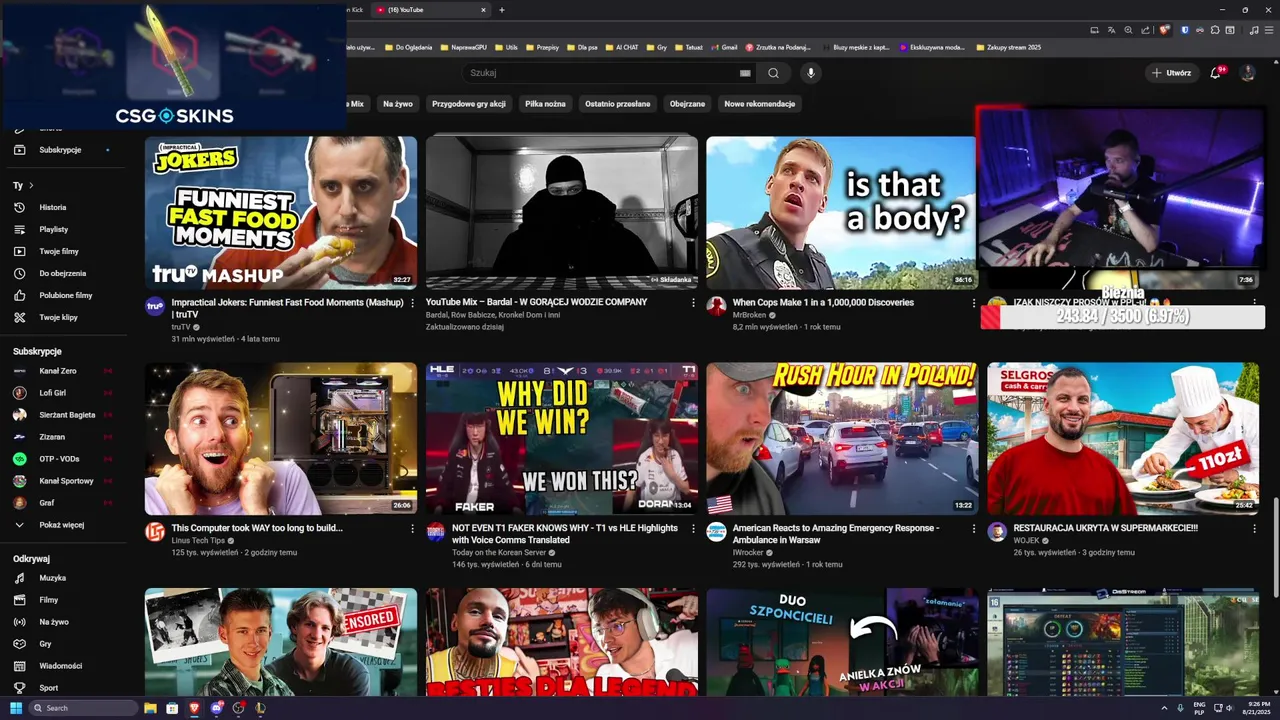Open the MrBroken channel link

tap(749, 315)
